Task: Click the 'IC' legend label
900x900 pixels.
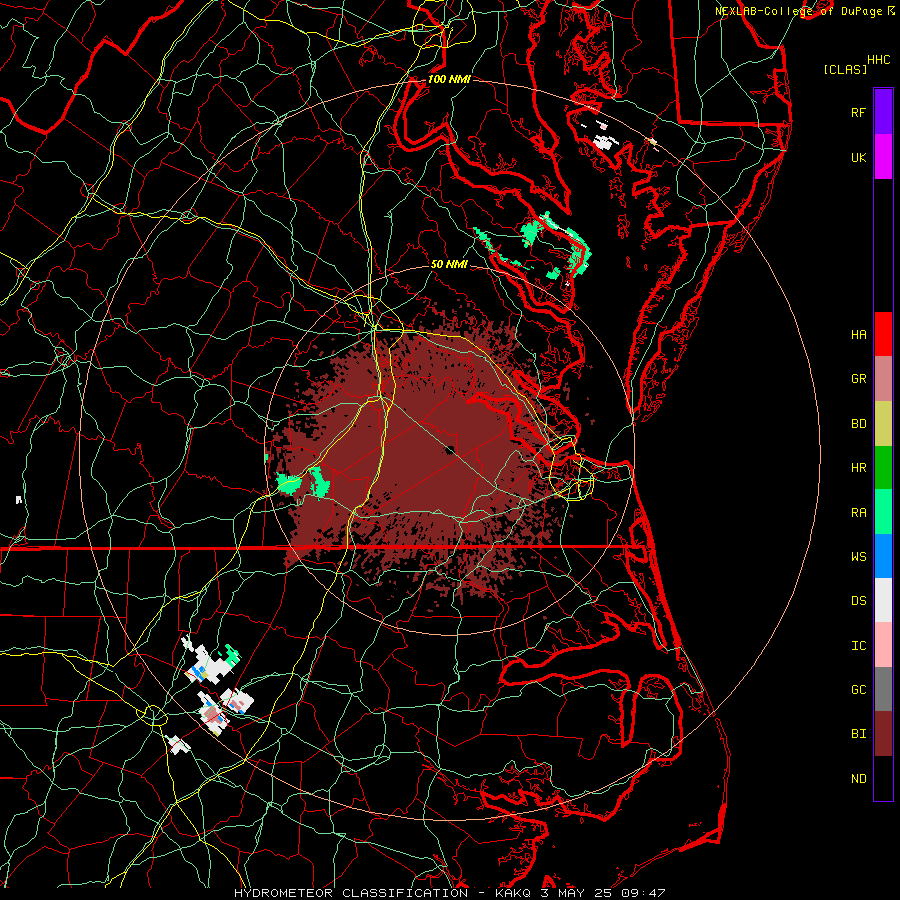Action: [858, 646]
